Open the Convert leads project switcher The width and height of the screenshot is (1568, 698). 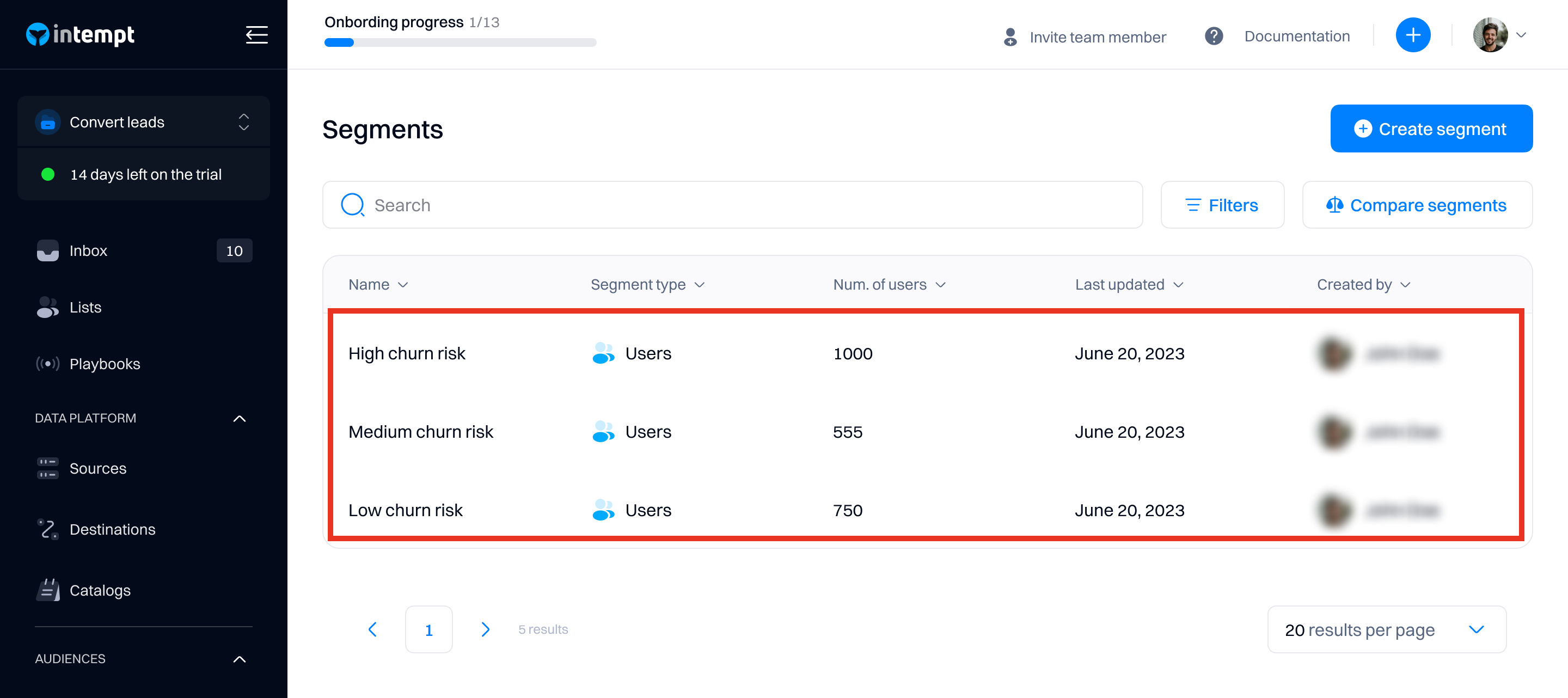(144, 123)
